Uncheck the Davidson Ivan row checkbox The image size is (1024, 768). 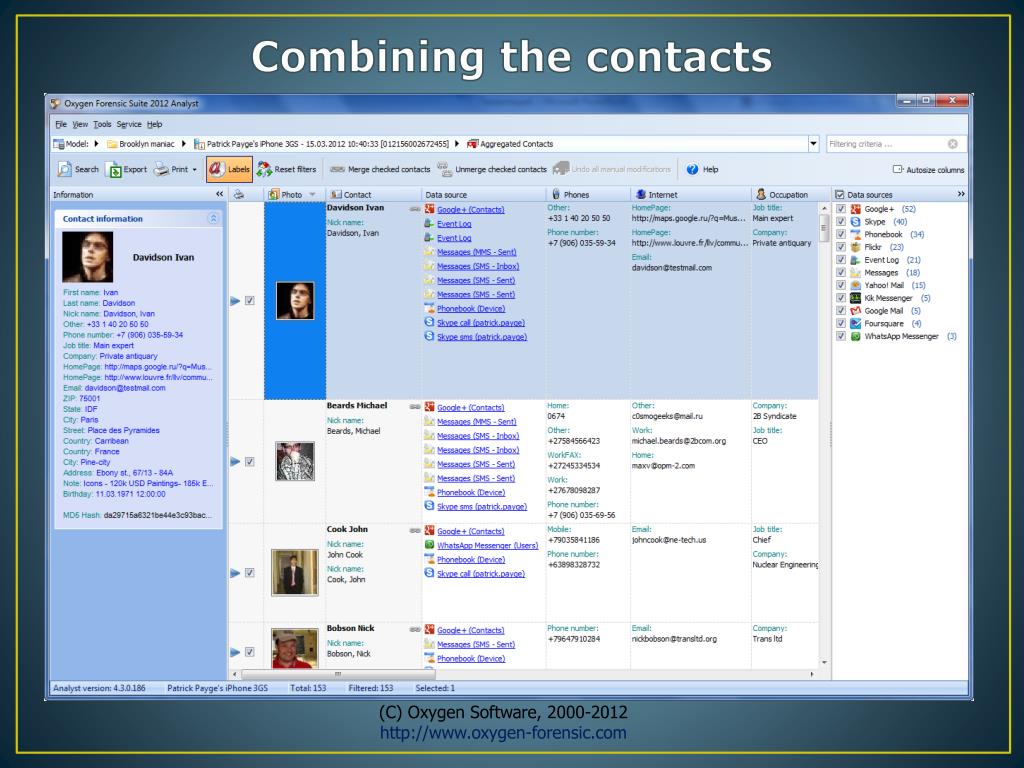pos(249,300)
